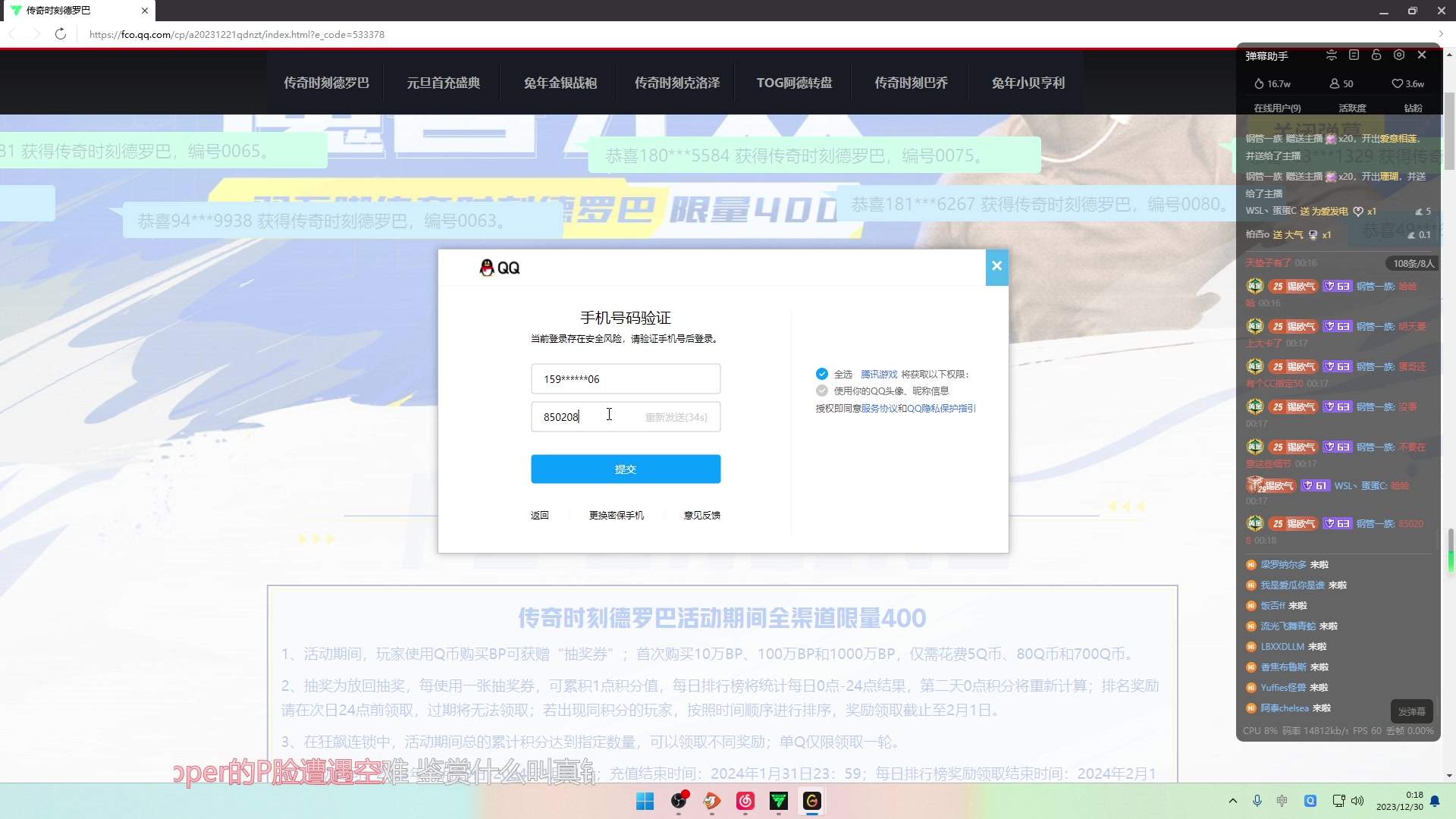Viewport: 1456px width, 819px height.
Task: Open 弹幕助手 settings gear icon
Action: tap(1399, 55)
